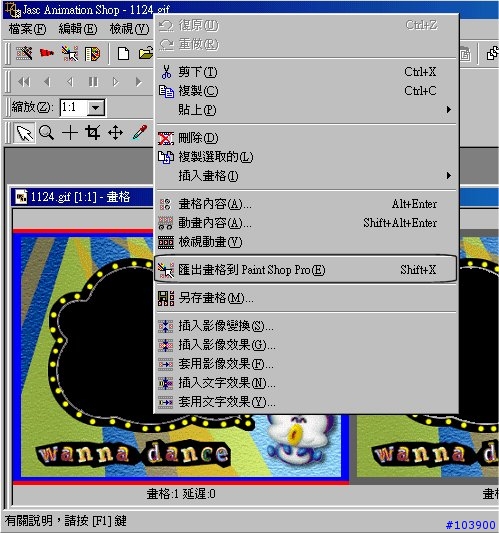This screenshot has width=499, height=533.
Task: Open 畫格內容(A)... frame properties
Action: 306,204
